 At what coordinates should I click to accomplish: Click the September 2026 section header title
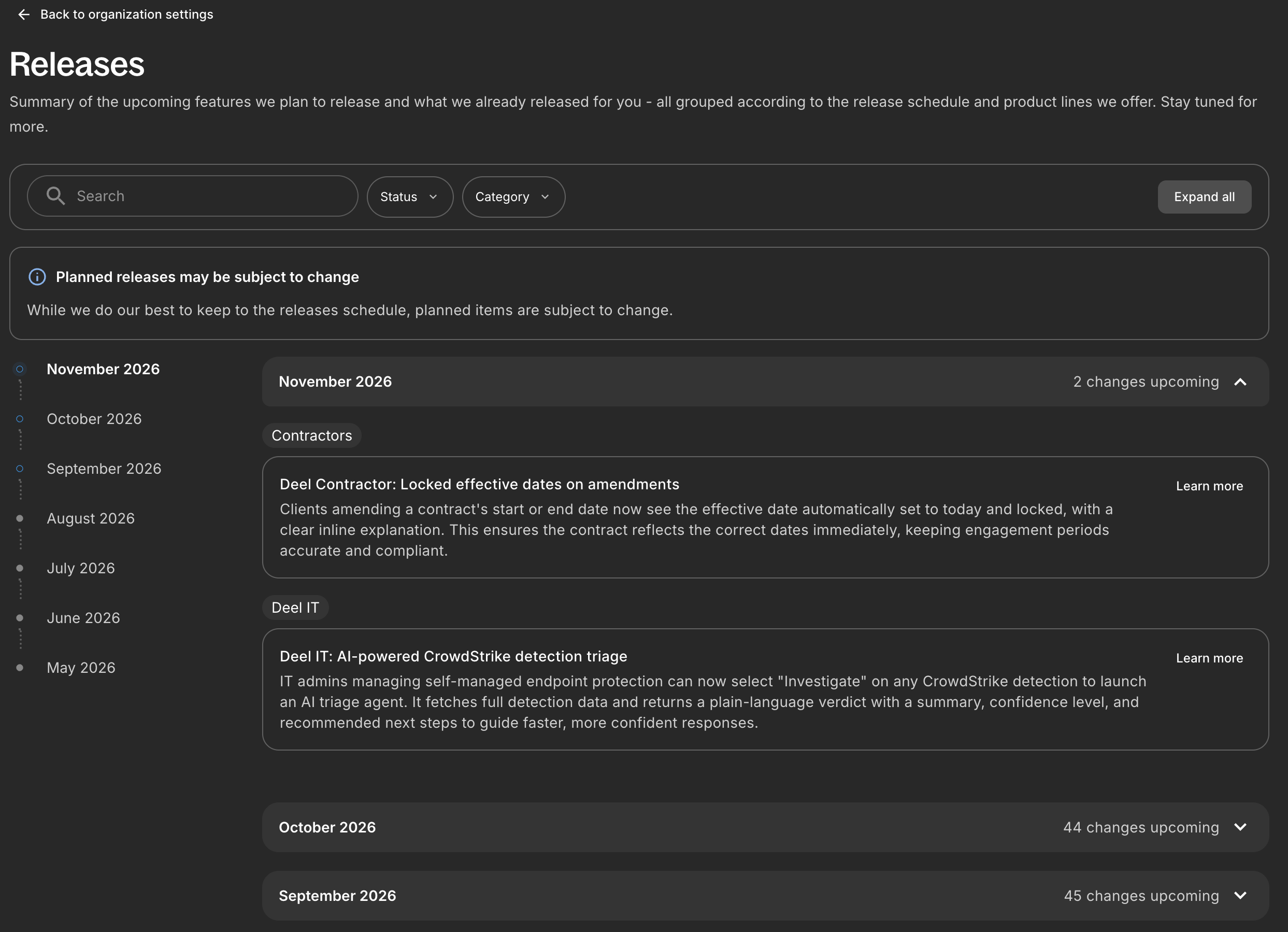coord(337,896)
